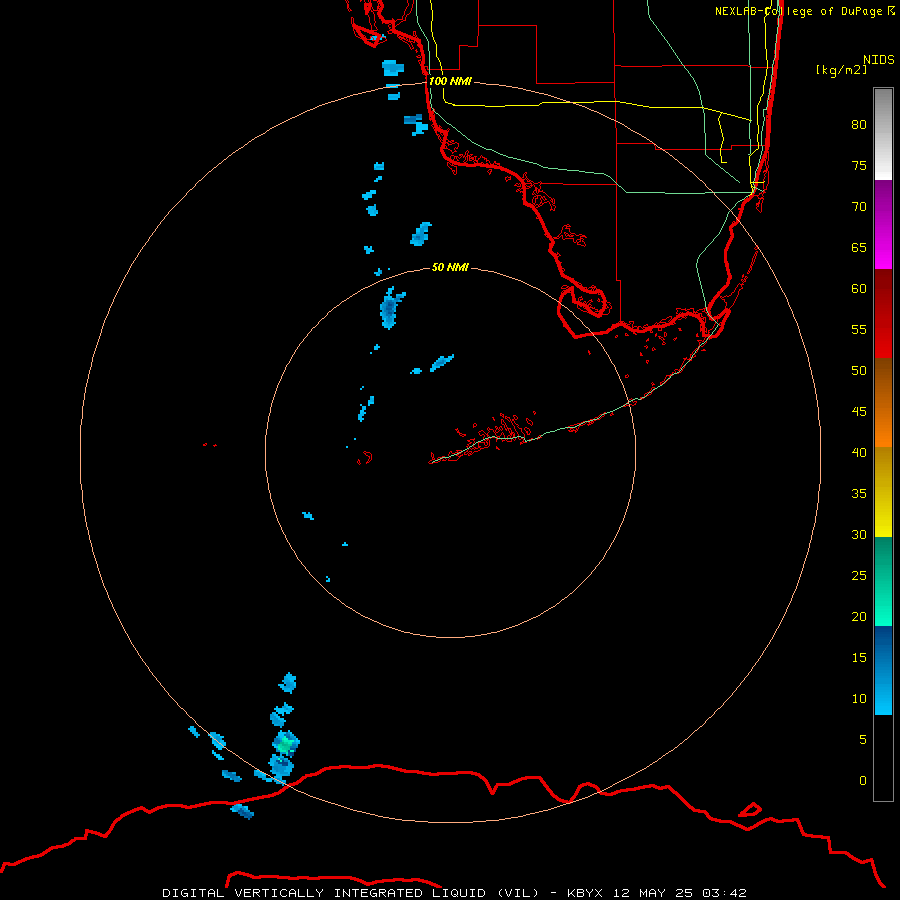
Task: Click the 0 scale value
Action: click(x=863, y=781)
